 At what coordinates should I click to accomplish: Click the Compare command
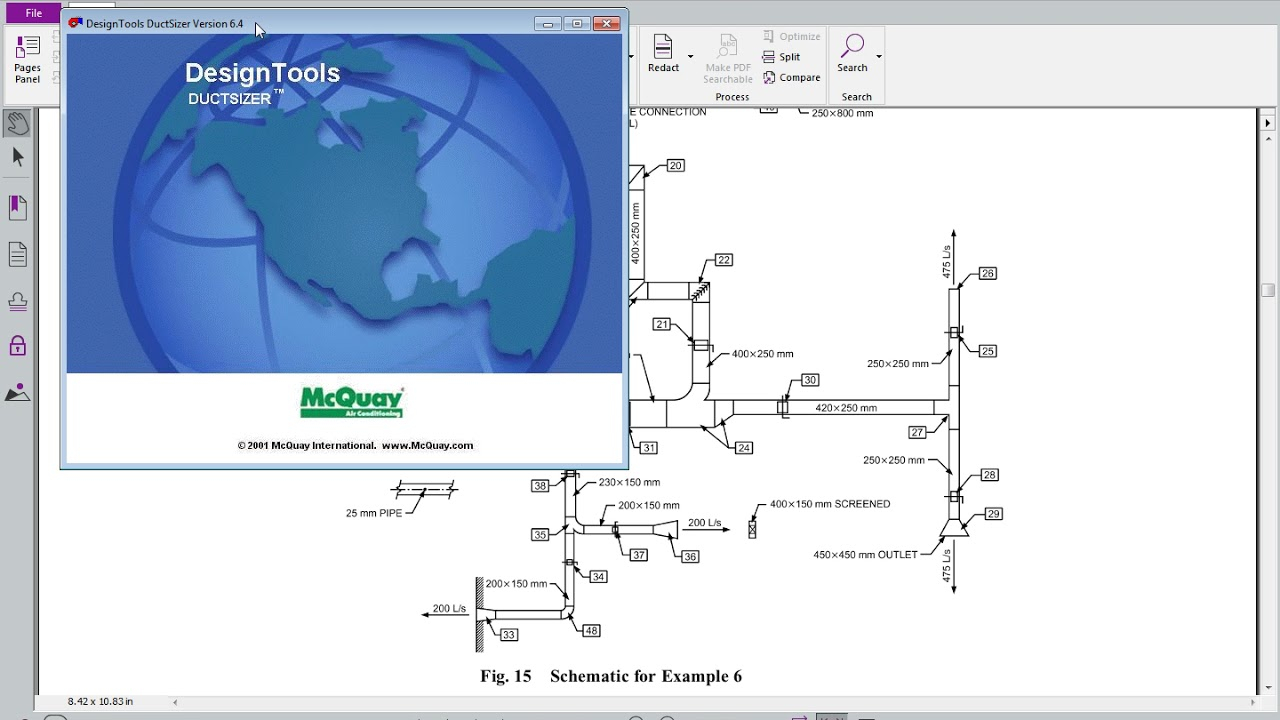pos(791,78)
